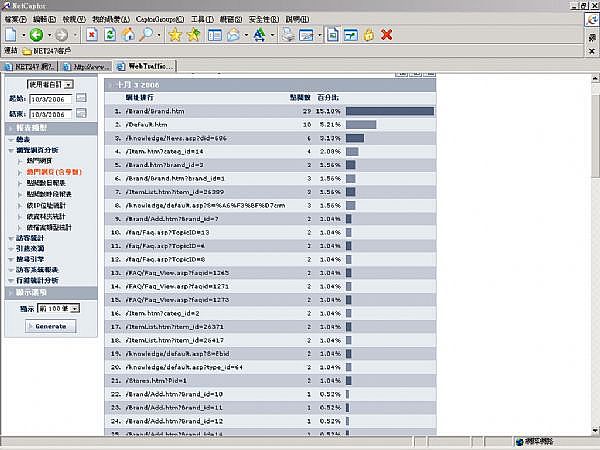Image resolution: width=600 pixels, height=450 pixels.
Task: Open the 檔案(F) menu
Action: (x=15, y=19)
